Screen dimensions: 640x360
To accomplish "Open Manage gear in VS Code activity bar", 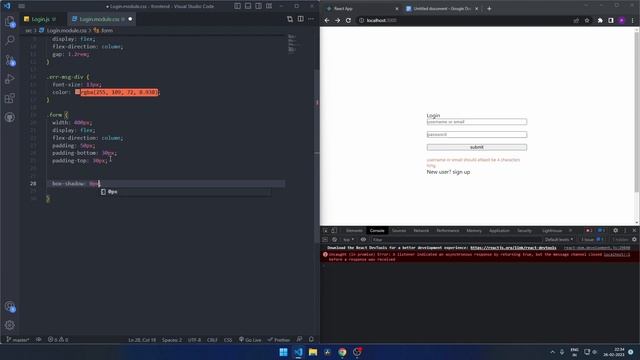I will pos(10,325).
